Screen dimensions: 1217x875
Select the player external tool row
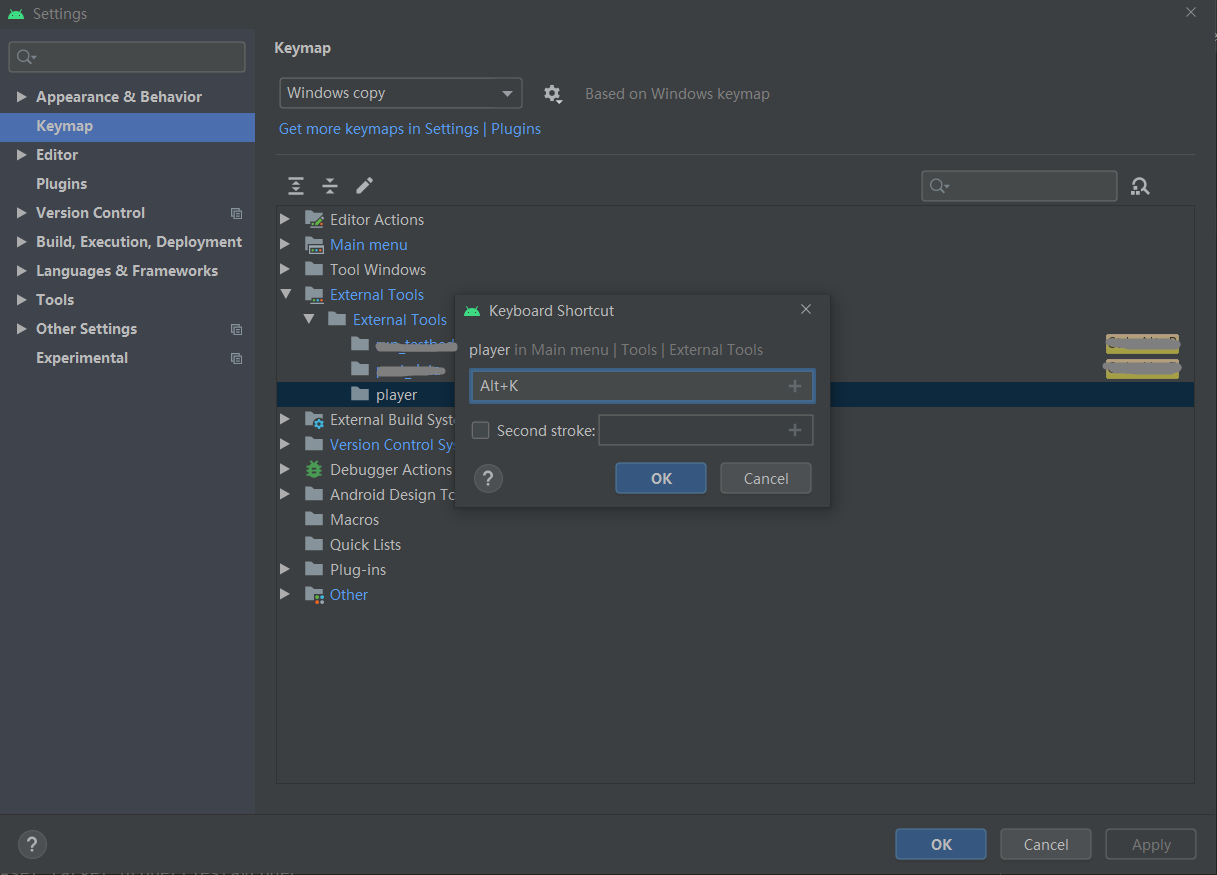tap(735, 395)
